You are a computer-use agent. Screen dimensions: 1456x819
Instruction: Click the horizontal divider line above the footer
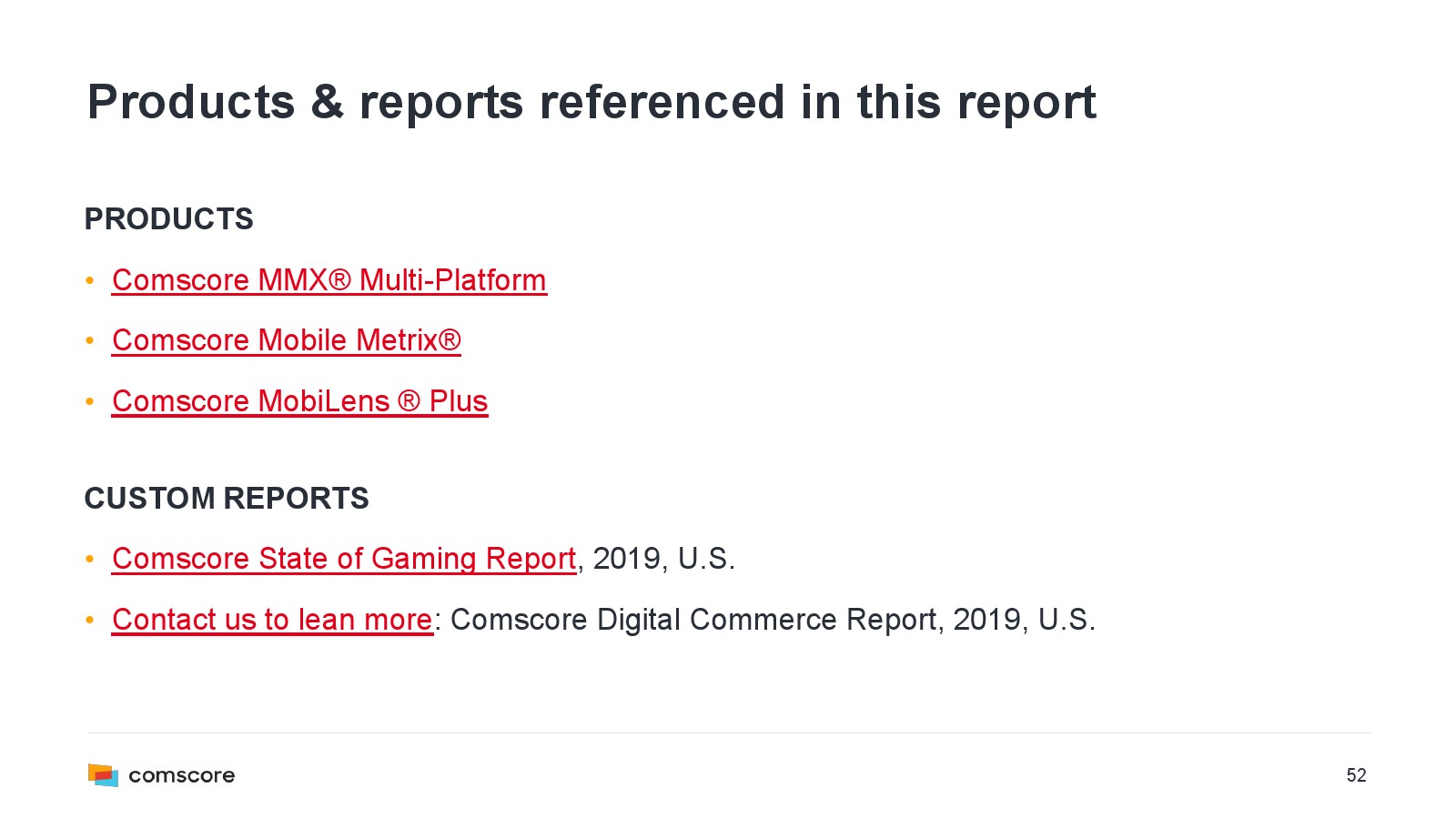coord(728,733)
